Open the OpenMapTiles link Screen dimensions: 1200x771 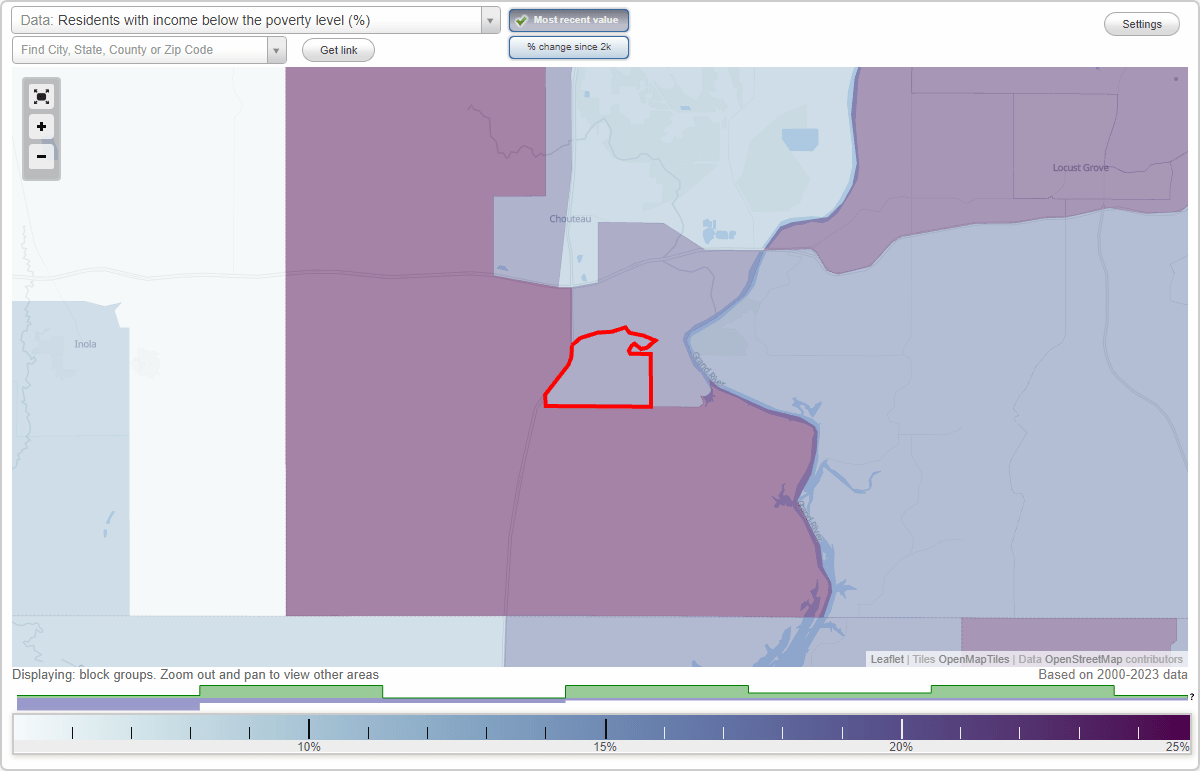973,659
